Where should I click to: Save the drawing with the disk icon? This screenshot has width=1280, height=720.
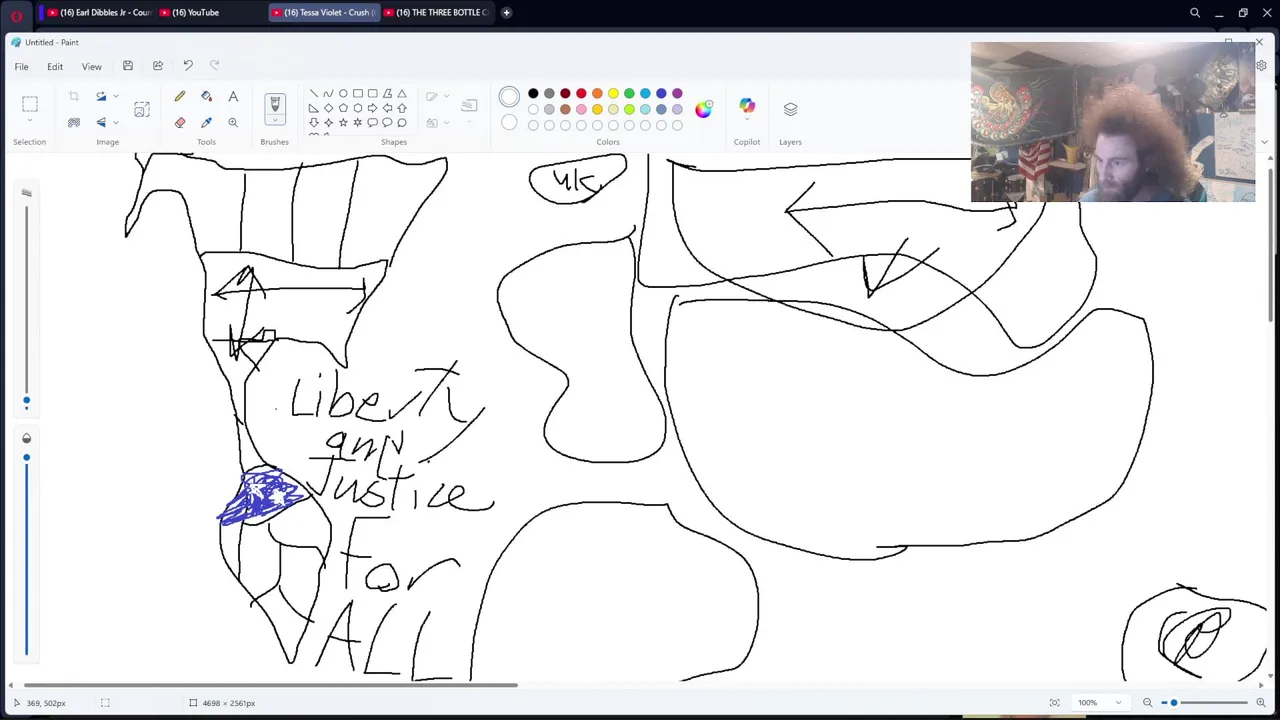[128, 66]
